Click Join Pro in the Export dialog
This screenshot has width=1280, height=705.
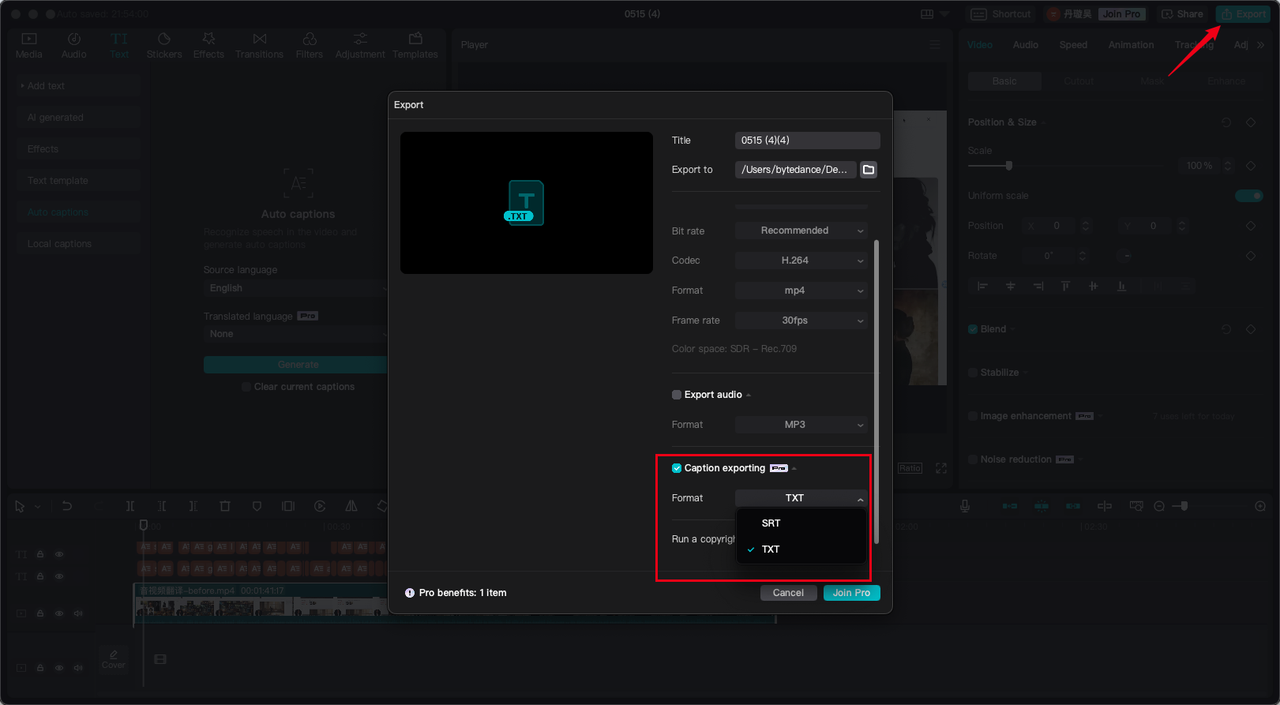pyautogui.click(x=852, y=593)
